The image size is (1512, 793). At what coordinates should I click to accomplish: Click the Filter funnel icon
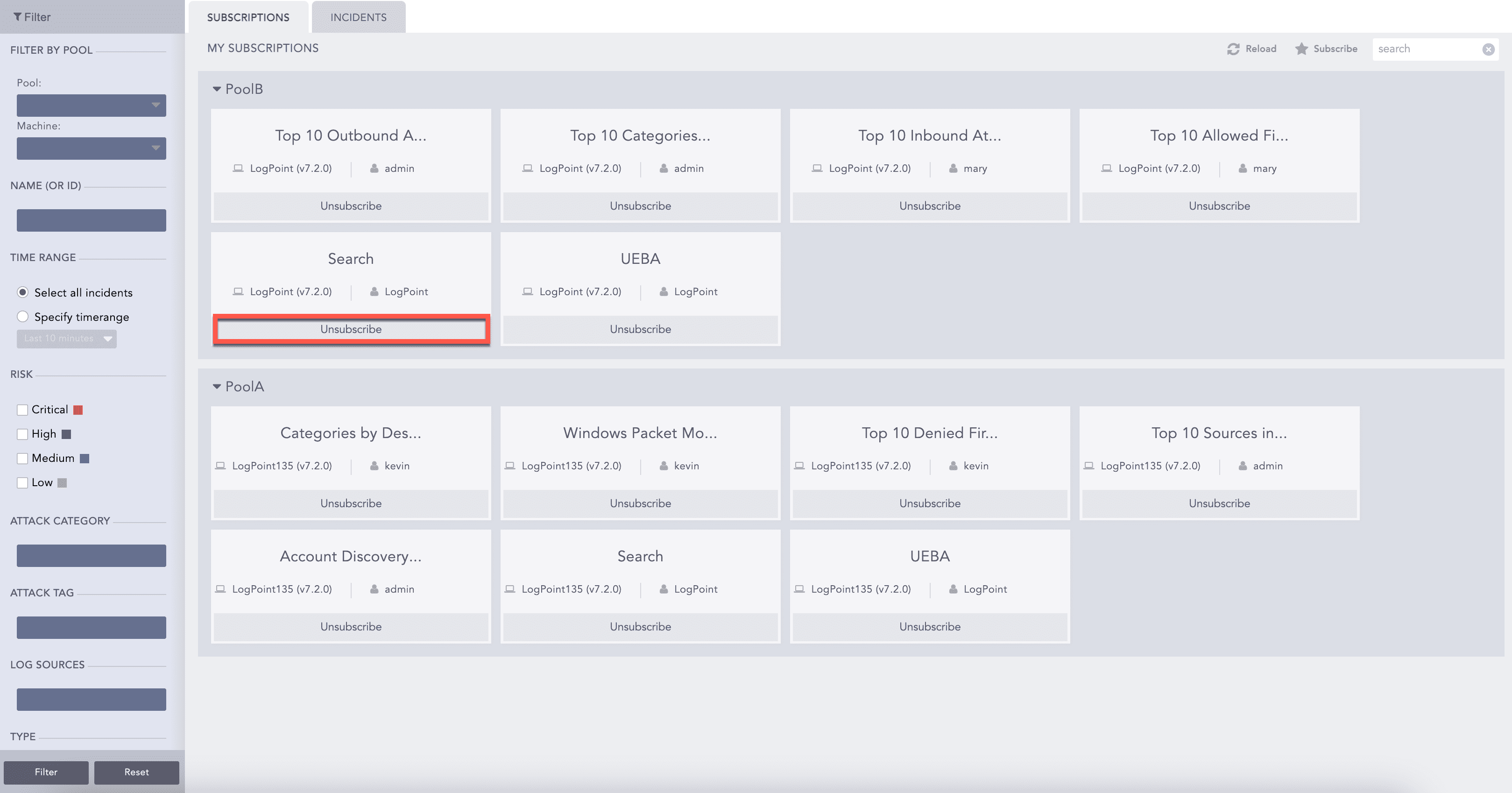(18, 17)
